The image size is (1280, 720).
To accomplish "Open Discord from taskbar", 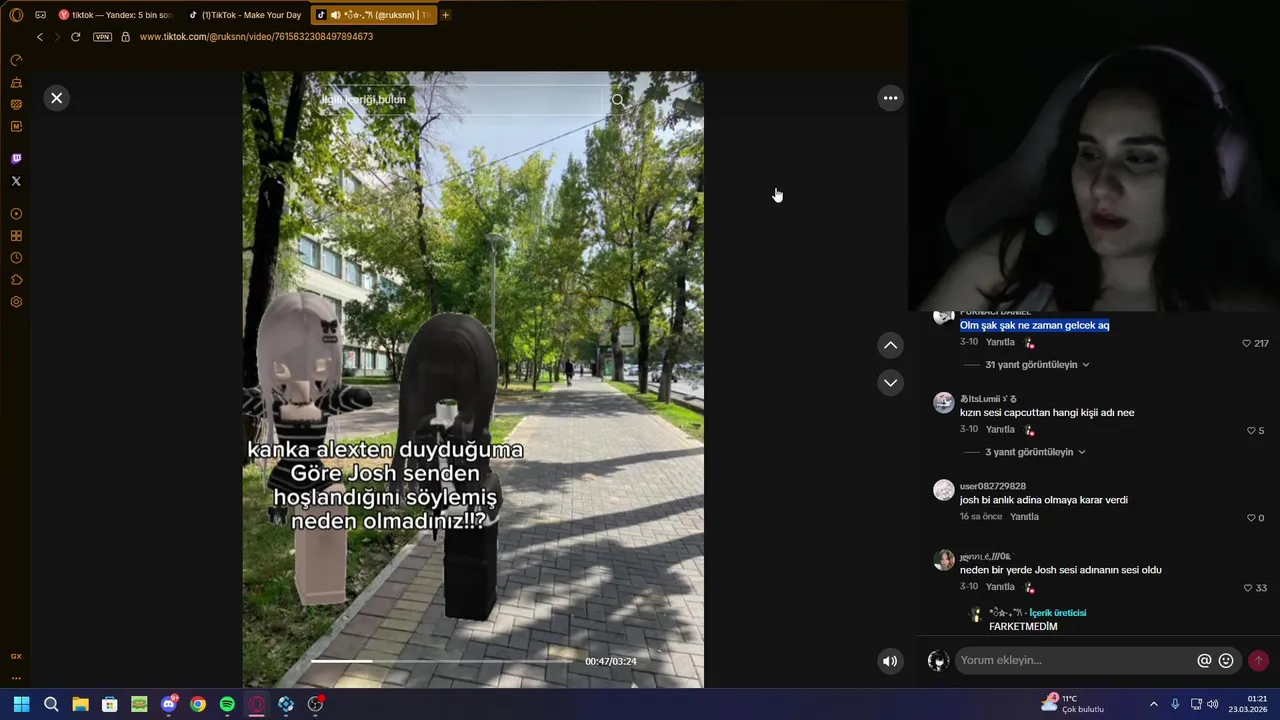I will click(169, 704).
